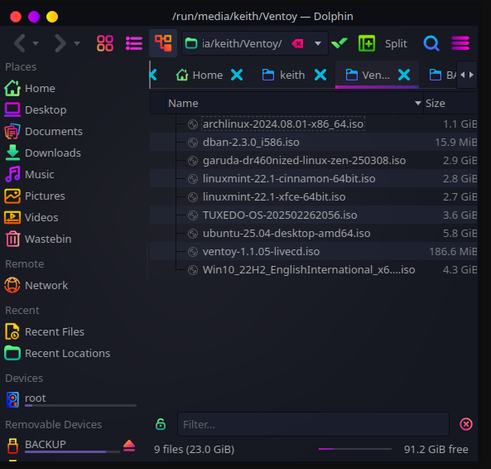This screenshot has width=491, height=469.
Task: Select linuxmint-22.1-xfce-64bit.iso
Action: (x=274, y=197)
